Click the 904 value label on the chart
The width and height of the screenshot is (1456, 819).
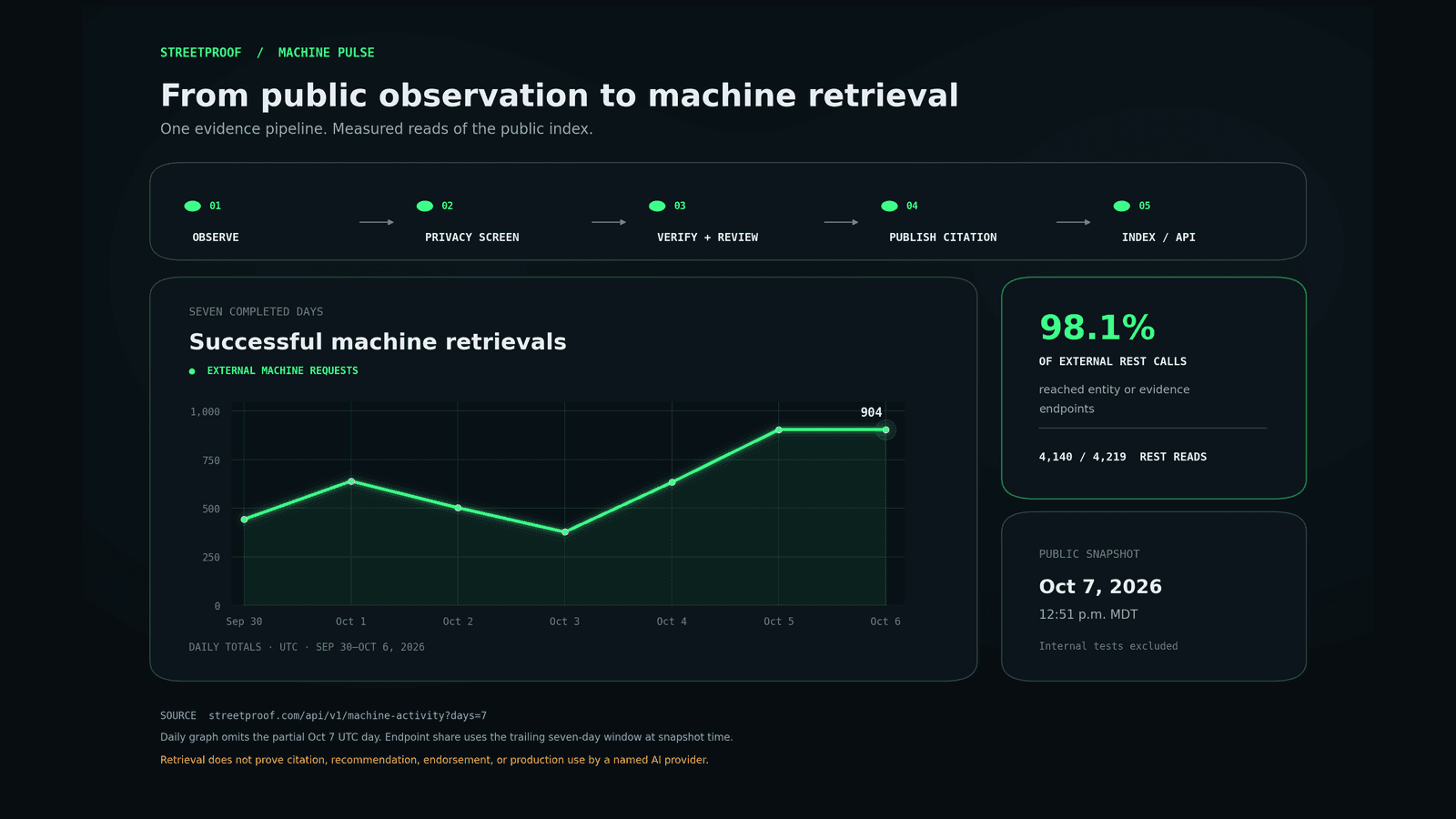coord(871,412)
